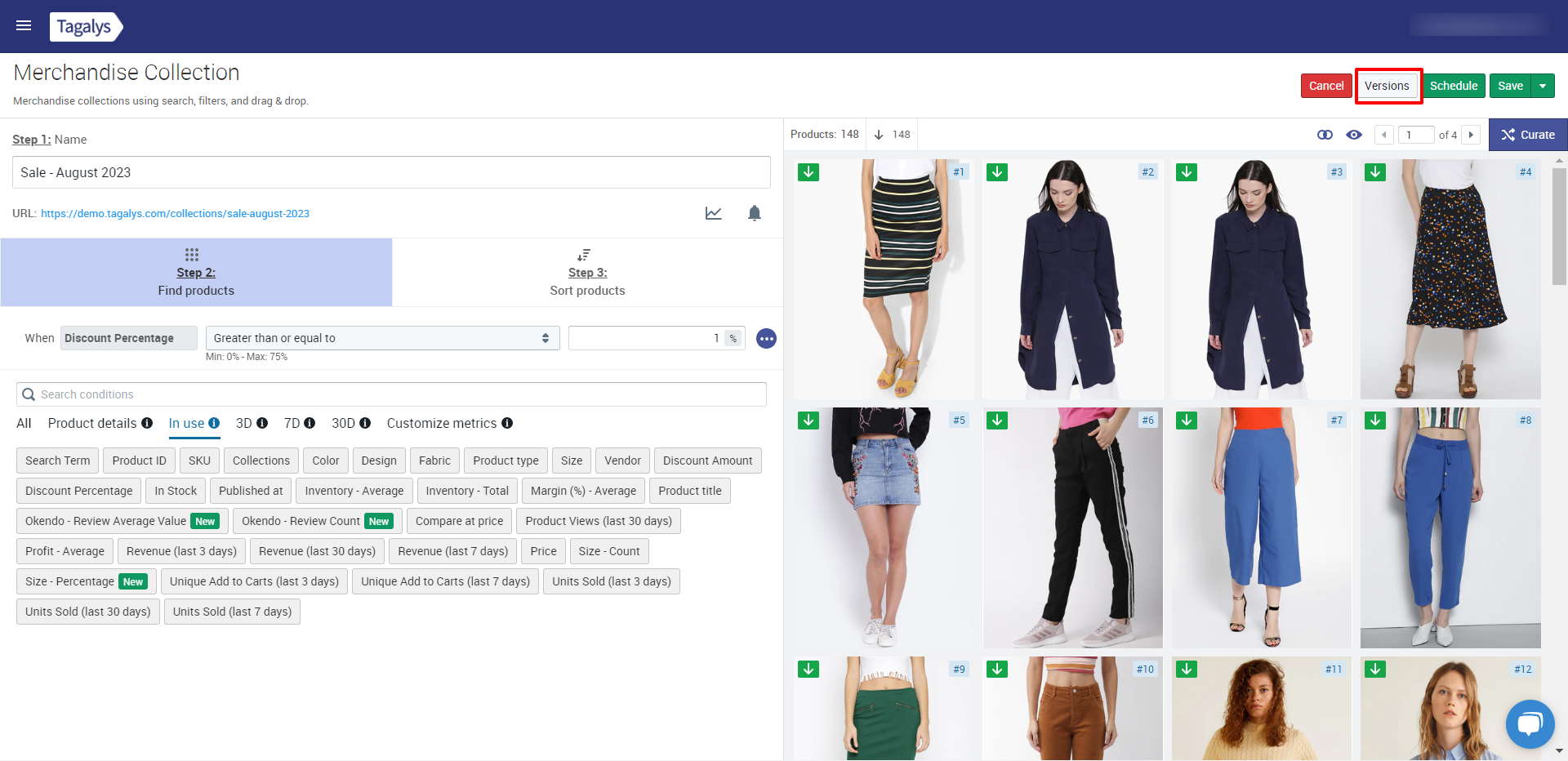Select the Customize metrics tab
Screen dimensions: 1568x761
coord(442,423)
